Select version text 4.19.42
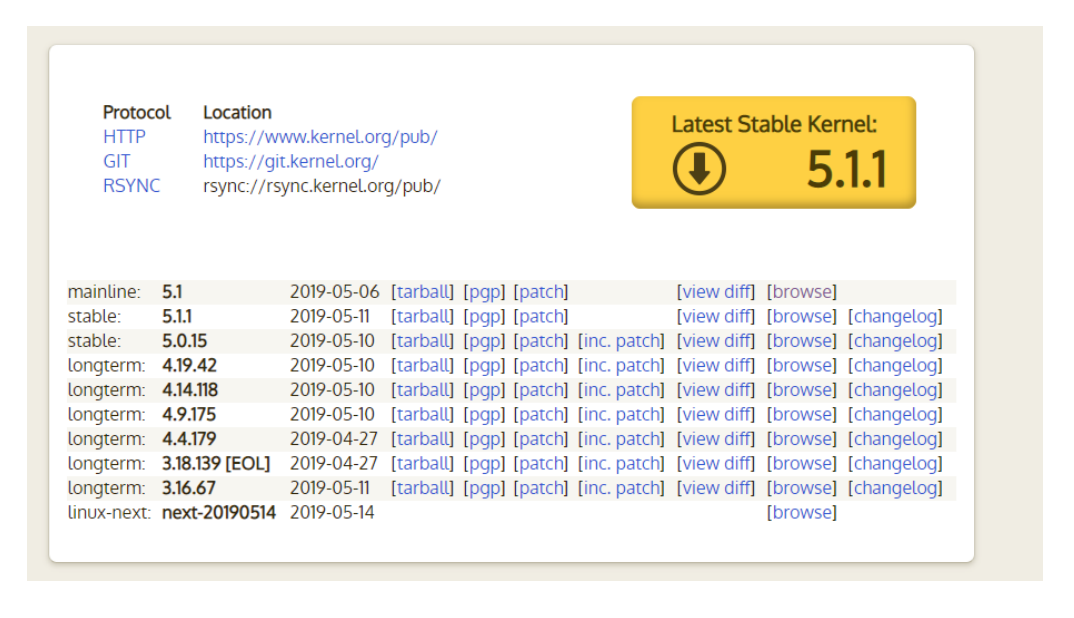This screenshot has width=1074, height=618. (189, 366)
